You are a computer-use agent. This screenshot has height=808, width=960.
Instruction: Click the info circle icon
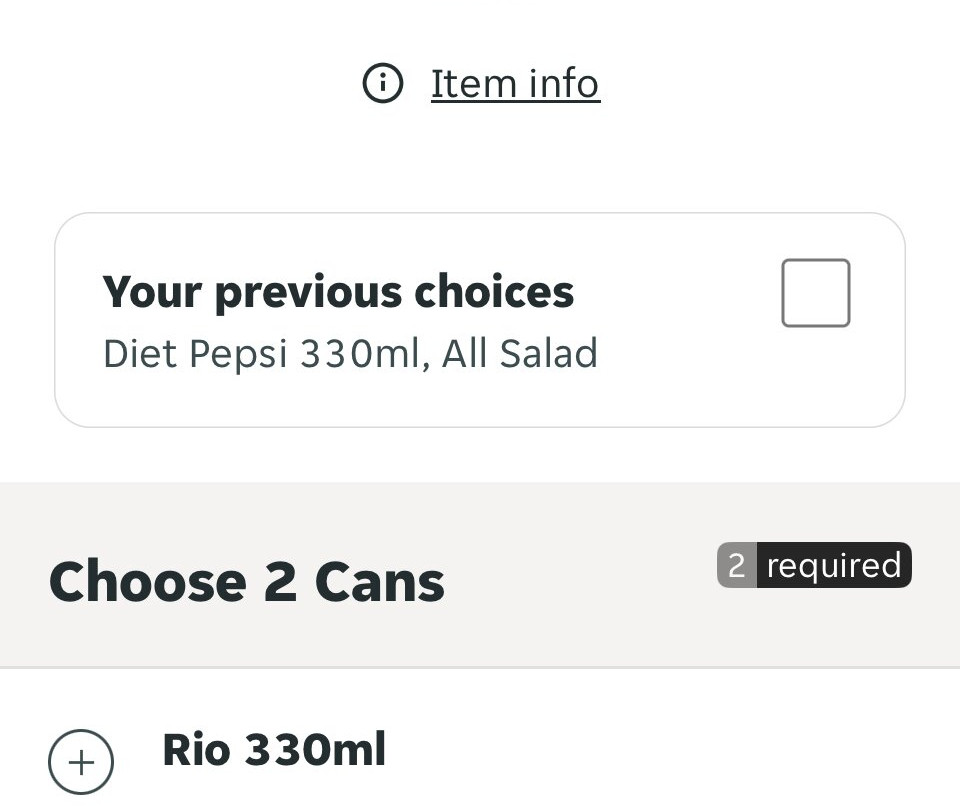pyautogui.click(x=382, y=84)
